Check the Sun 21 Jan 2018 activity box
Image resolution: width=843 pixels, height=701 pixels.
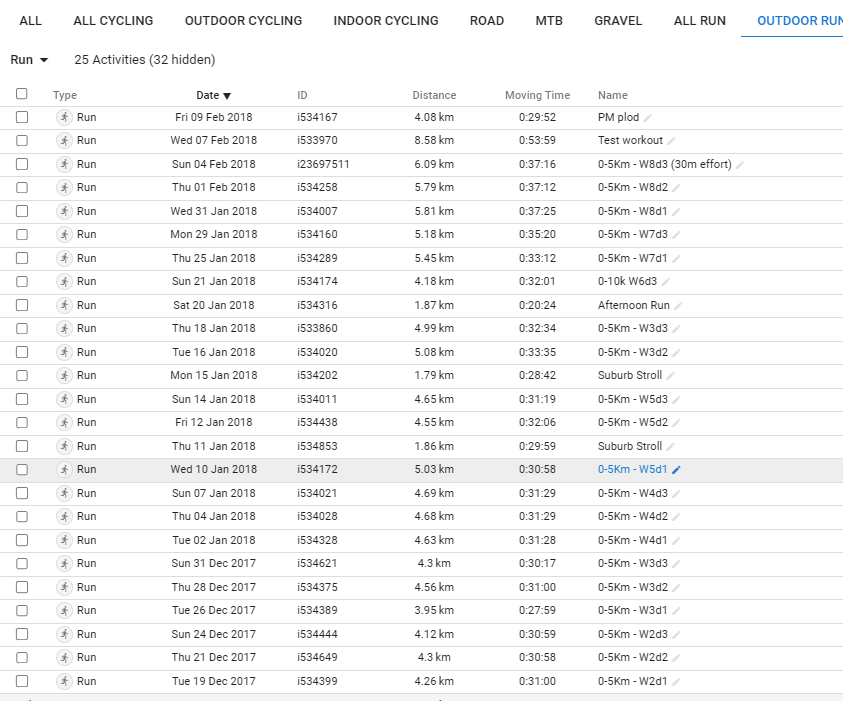click(22, 282)
